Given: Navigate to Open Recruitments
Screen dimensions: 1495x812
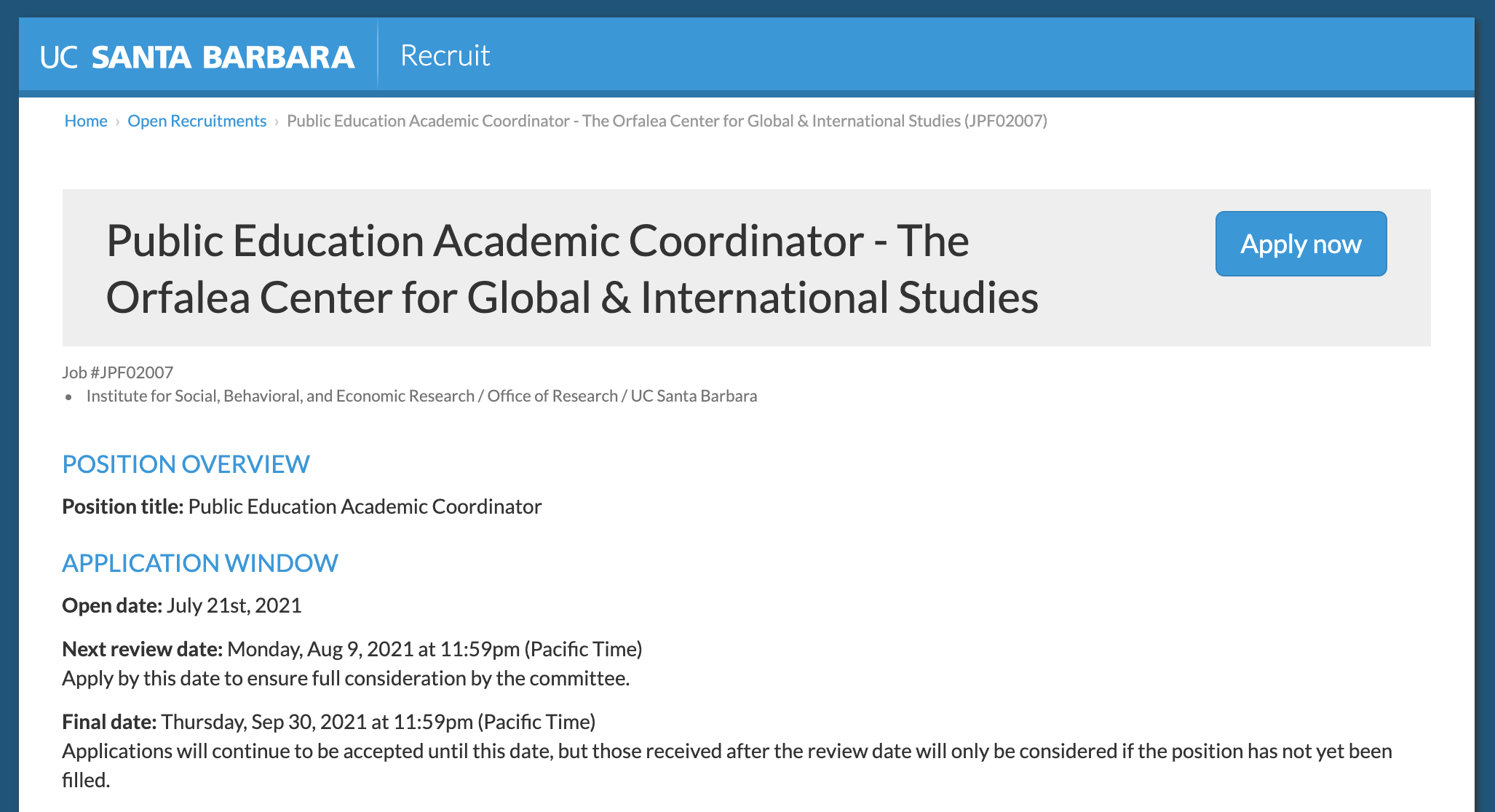Looking at the screenshot, I should click(197, 121).
